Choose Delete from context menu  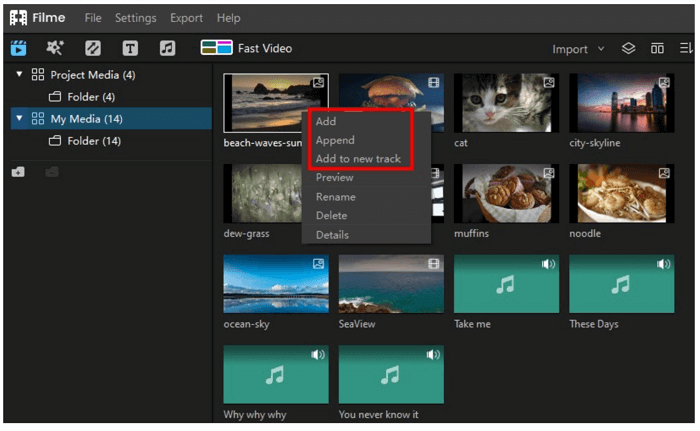tap(331, 215)
